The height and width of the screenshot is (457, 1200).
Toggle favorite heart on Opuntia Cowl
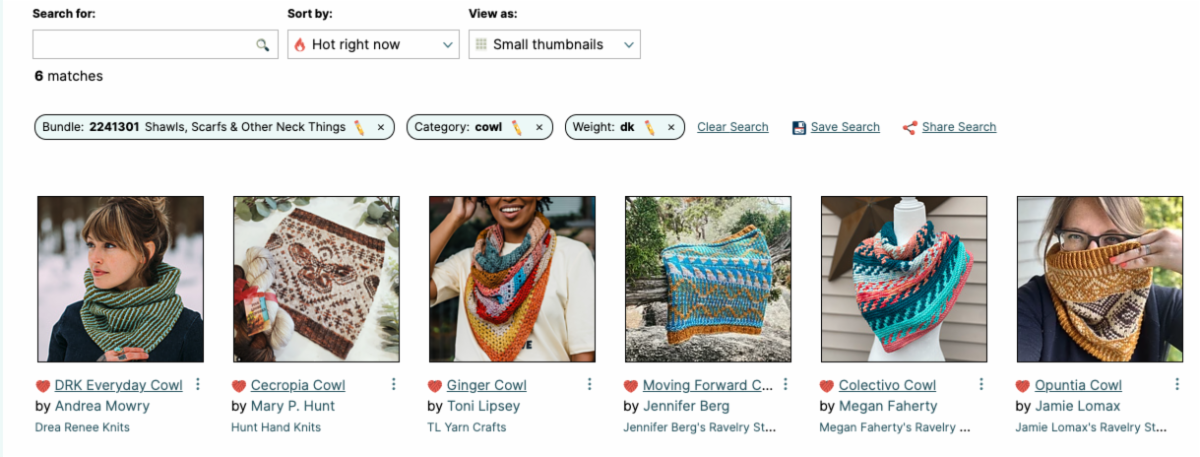coord(1023,386)
